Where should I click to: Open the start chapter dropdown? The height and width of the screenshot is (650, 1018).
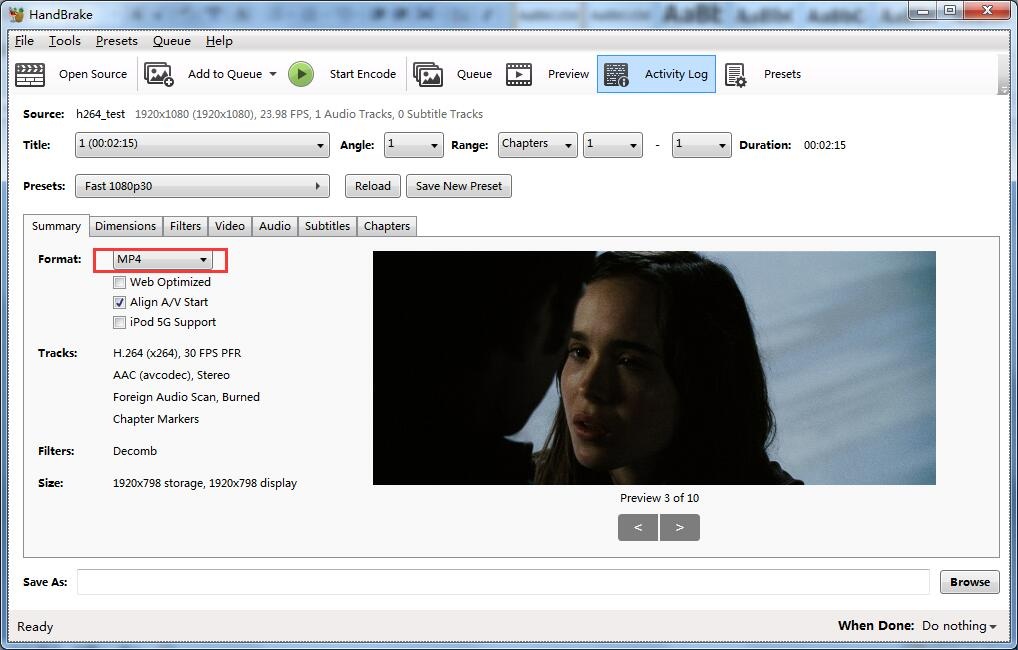point(613,145)
